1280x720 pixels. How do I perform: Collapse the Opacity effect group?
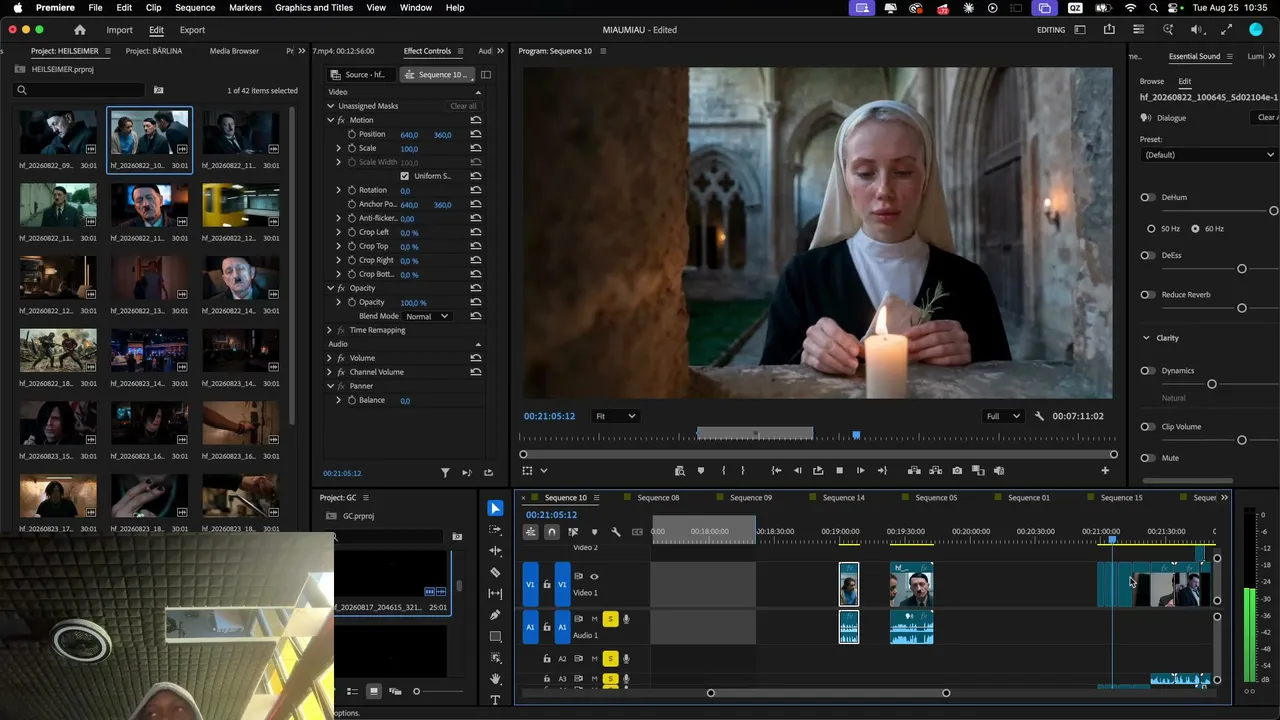pos(330,288)
